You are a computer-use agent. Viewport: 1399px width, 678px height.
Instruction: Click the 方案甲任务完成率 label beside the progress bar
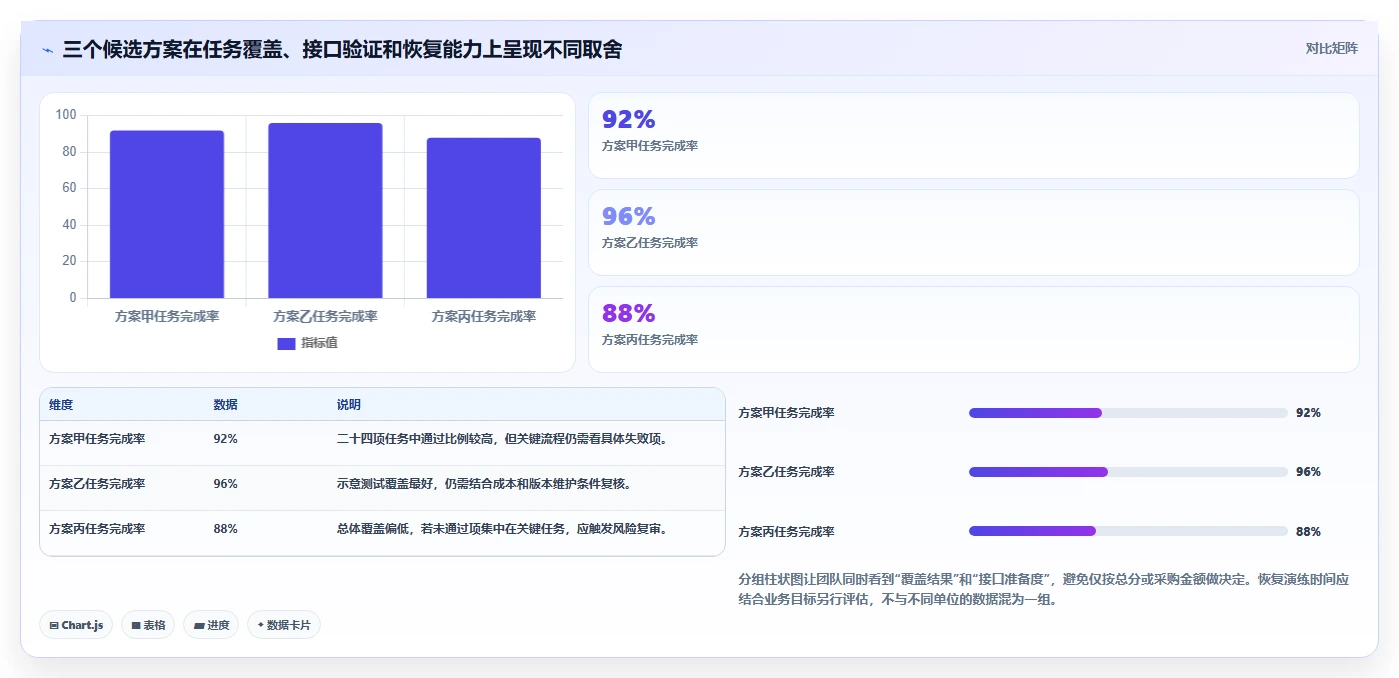click(x=786, y=413)
